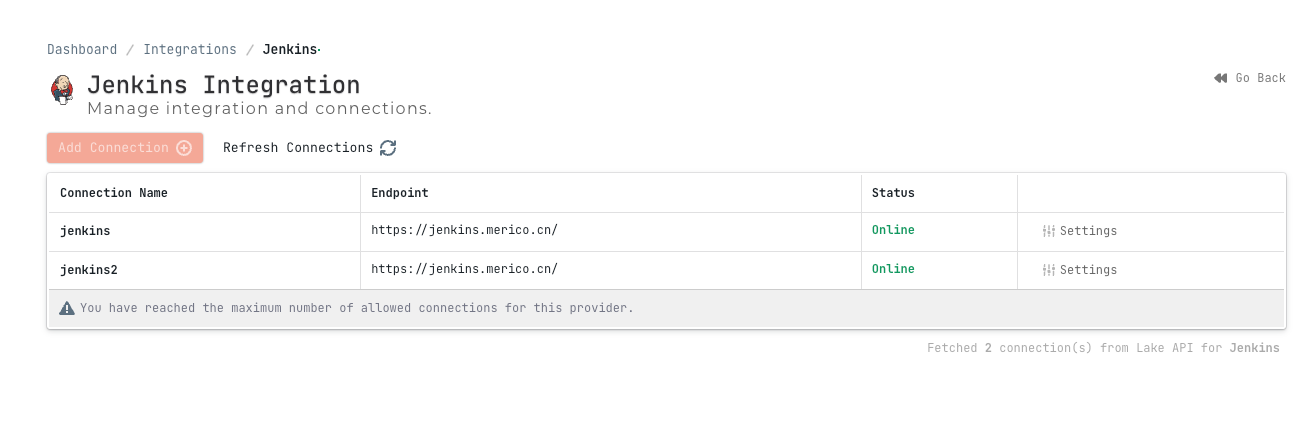Open Dashboard from the breadcrumb
Image resolution: width=1310 pixels, height=447 pixels.
82,49
